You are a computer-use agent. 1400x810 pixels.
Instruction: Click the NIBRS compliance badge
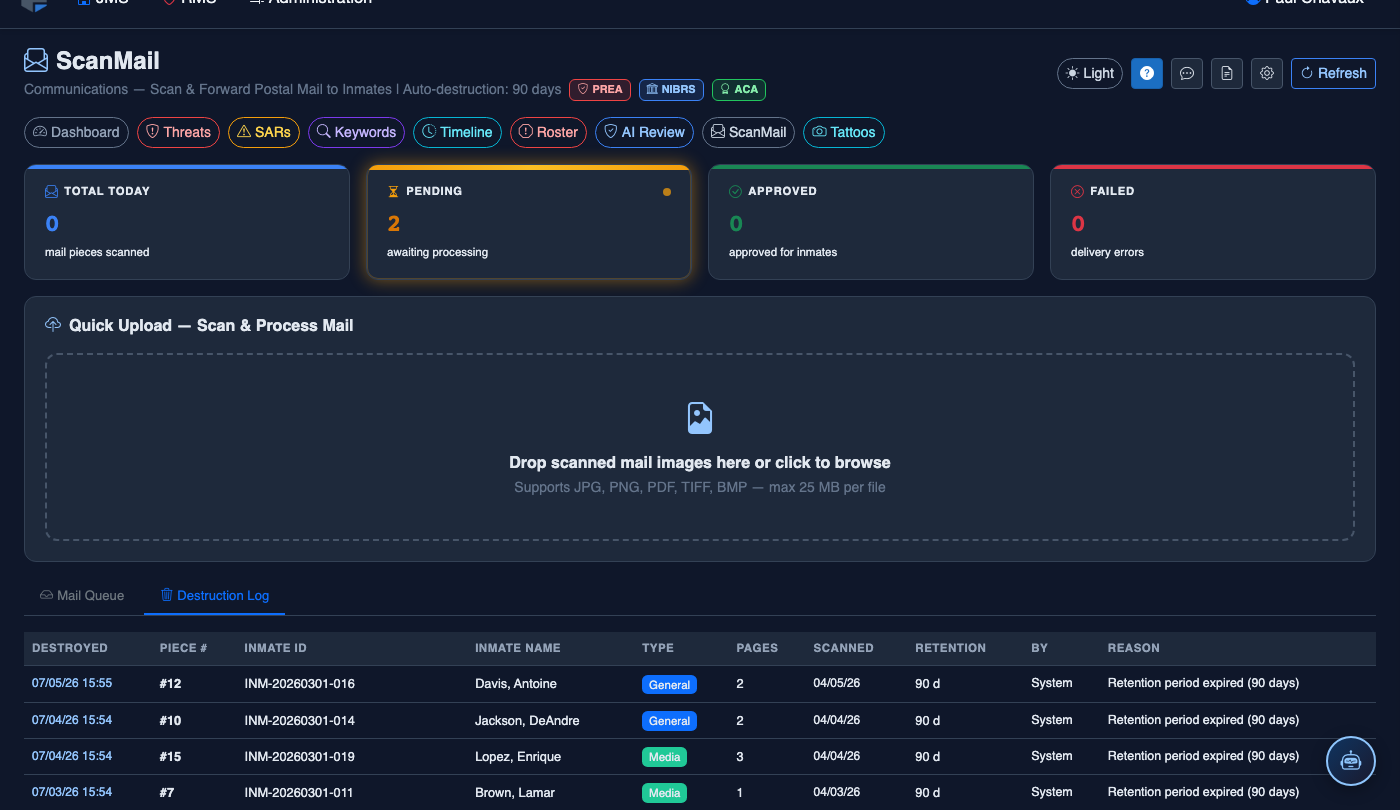pos(671,89)
